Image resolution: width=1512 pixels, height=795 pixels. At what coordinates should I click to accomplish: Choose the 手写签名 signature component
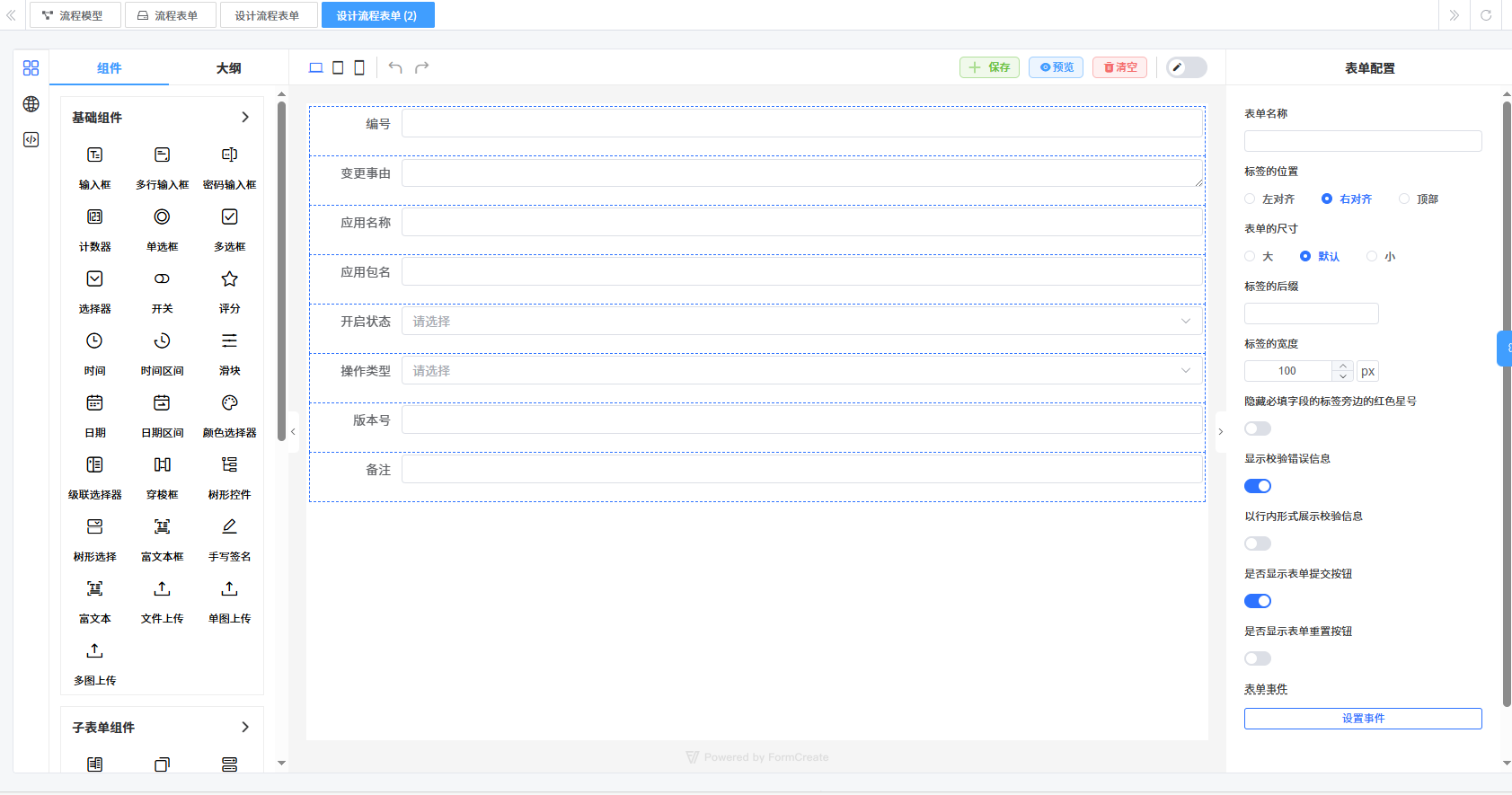(x=229, y=538)
